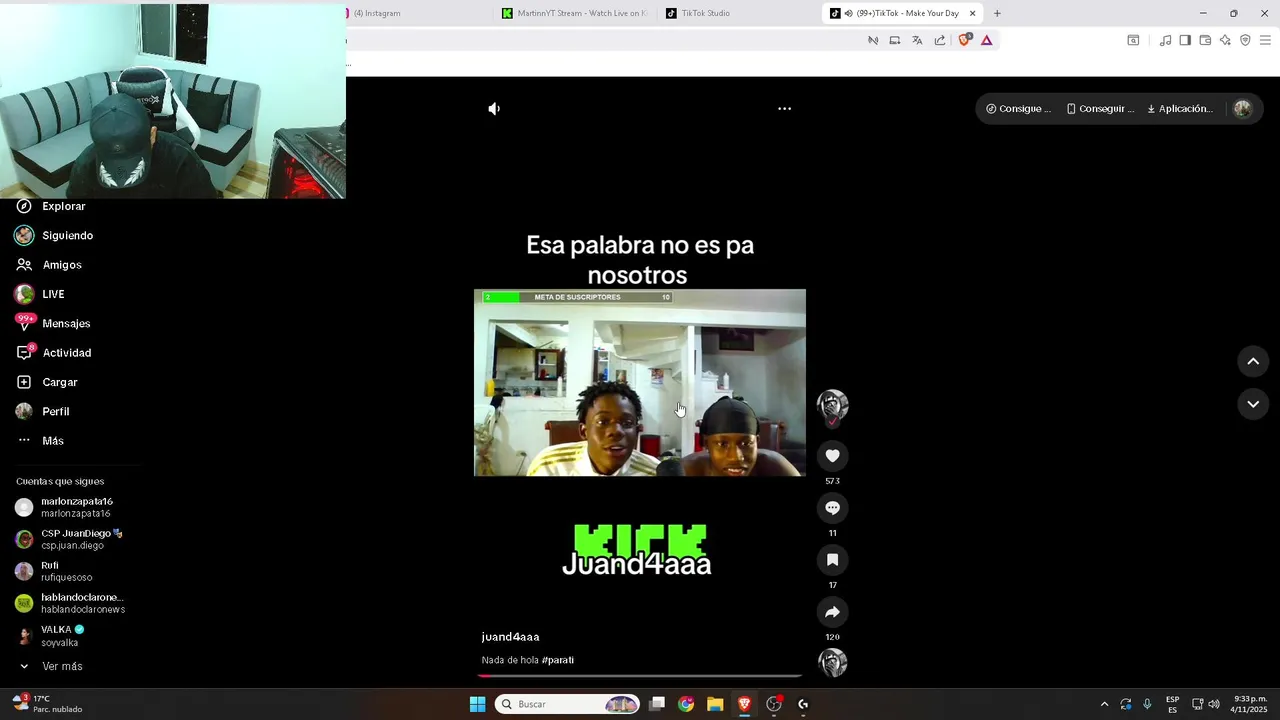Open the browser hamburger menu
This screenshot has height=720, width=1280.
tap(1265, 40)
